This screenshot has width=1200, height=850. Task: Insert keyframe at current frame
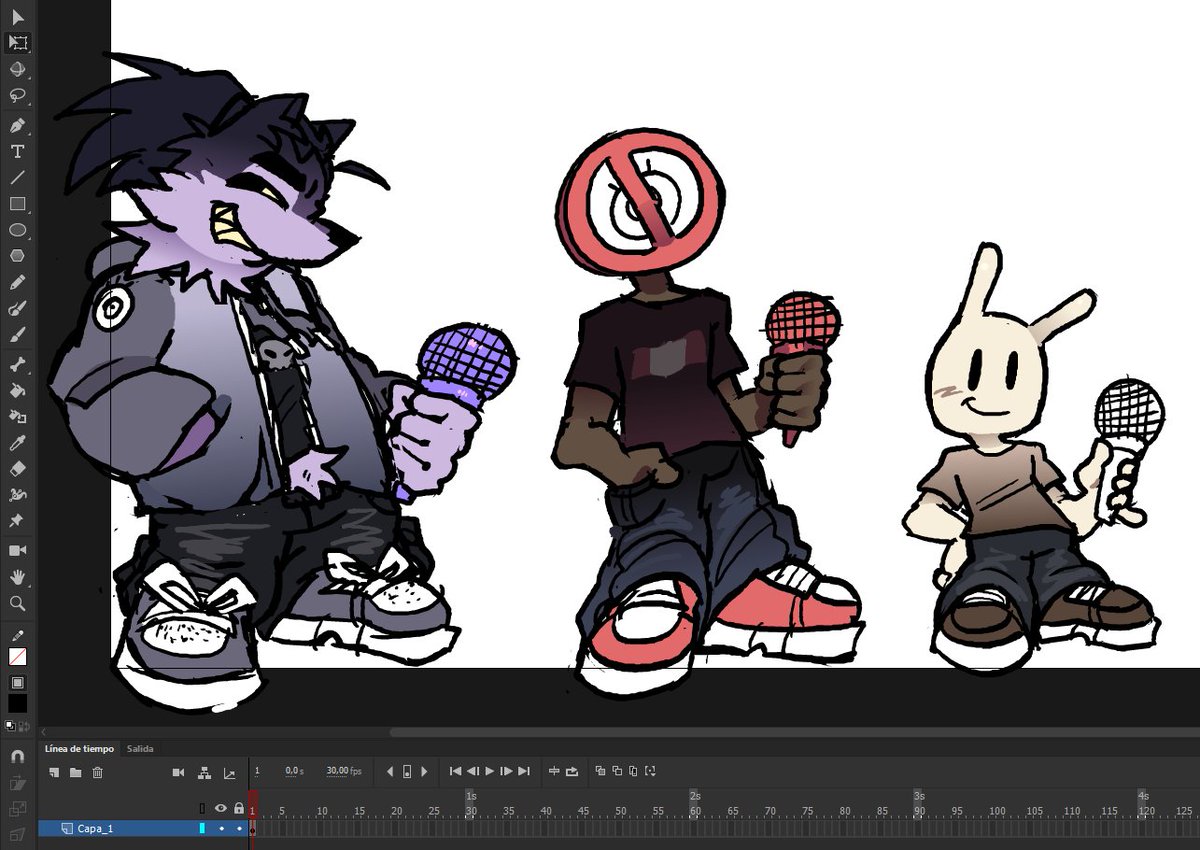407,771
